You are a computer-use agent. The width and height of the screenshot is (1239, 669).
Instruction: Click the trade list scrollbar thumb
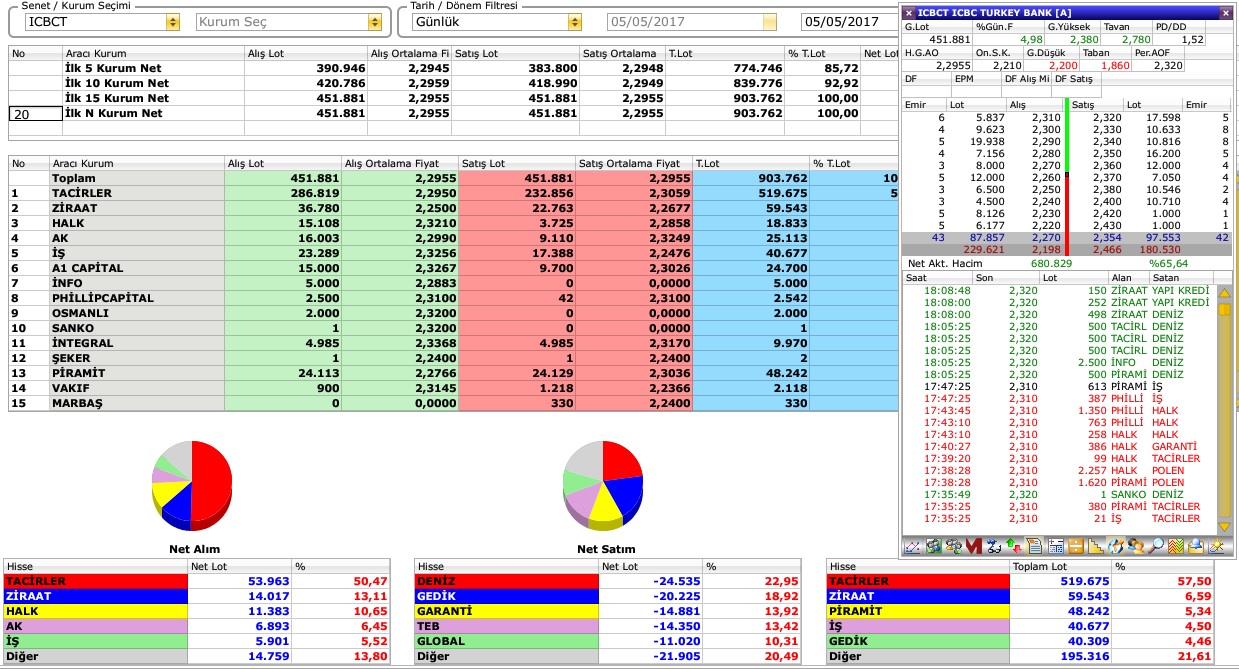[1224, 310]
